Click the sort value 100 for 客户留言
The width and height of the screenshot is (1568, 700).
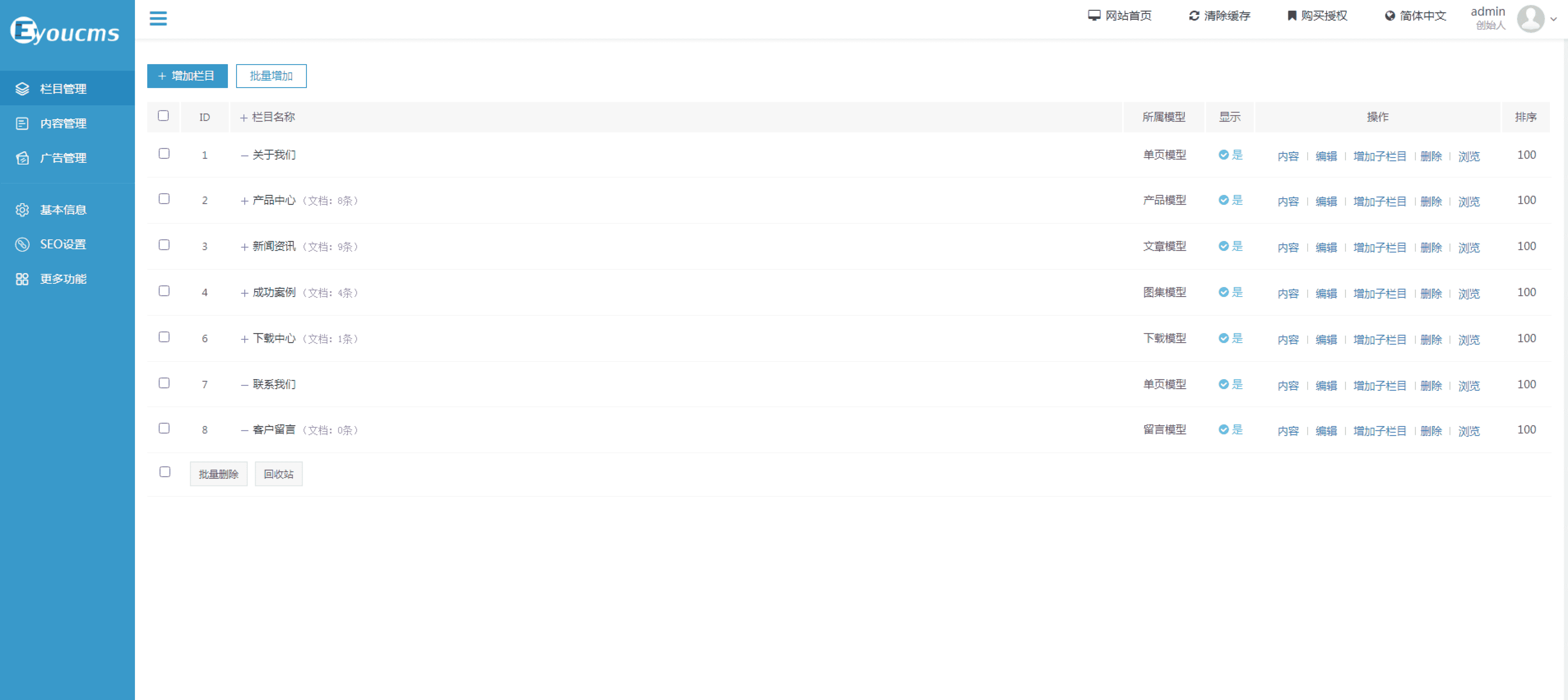pos(1526,430)
